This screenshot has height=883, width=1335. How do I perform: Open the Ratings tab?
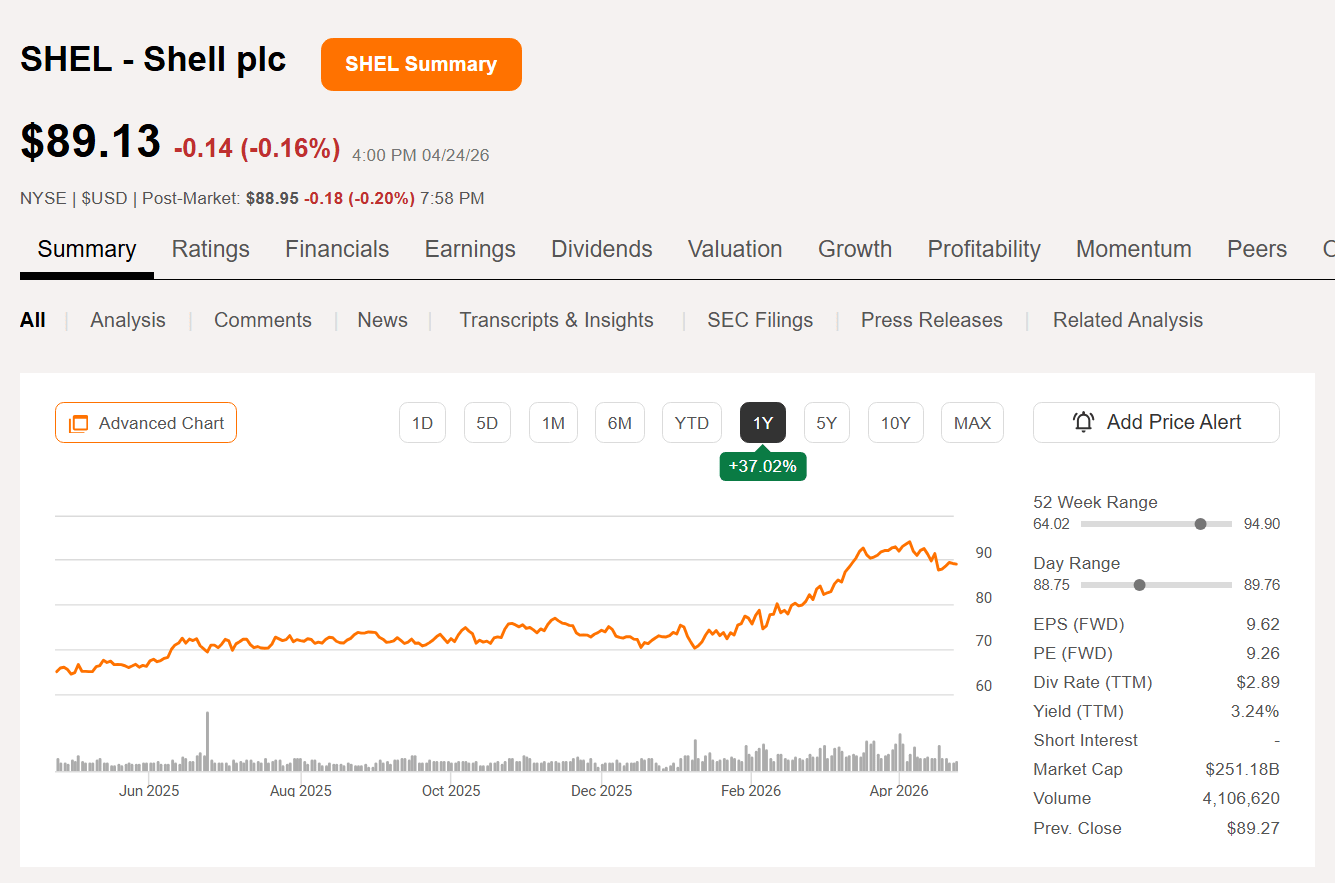(210, 249)
